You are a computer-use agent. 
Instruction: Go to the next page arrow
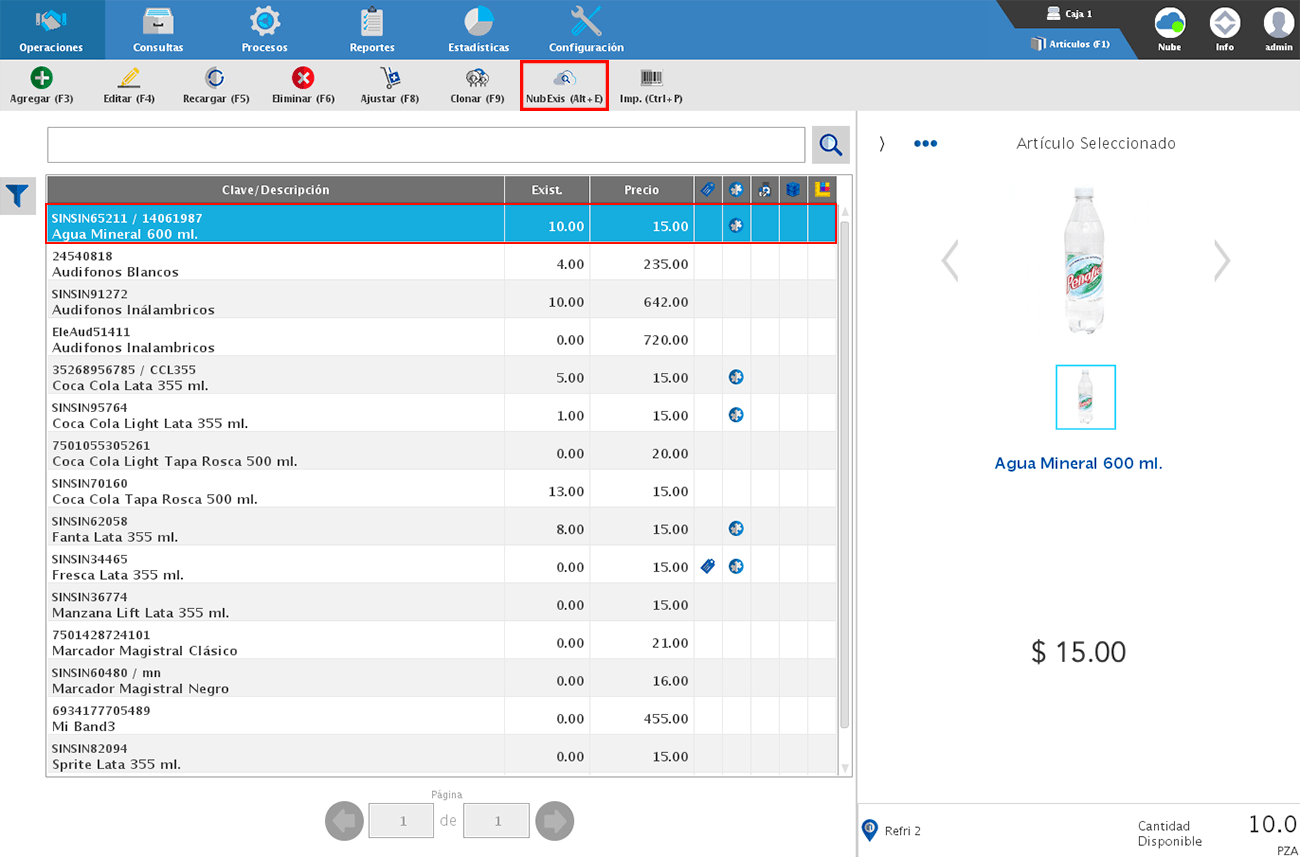(554, 821)
